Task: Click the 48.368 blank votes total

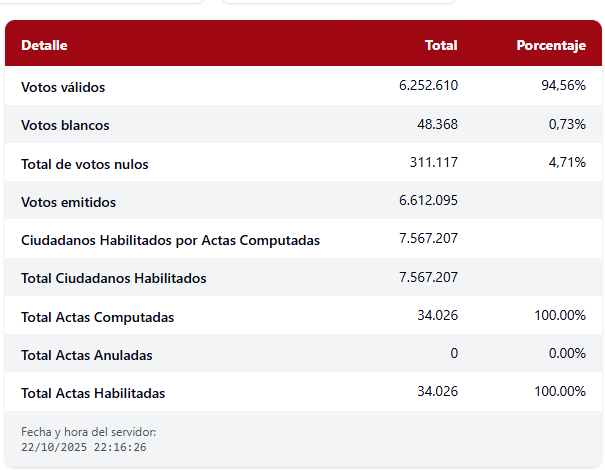Action: tap(437, 124)
